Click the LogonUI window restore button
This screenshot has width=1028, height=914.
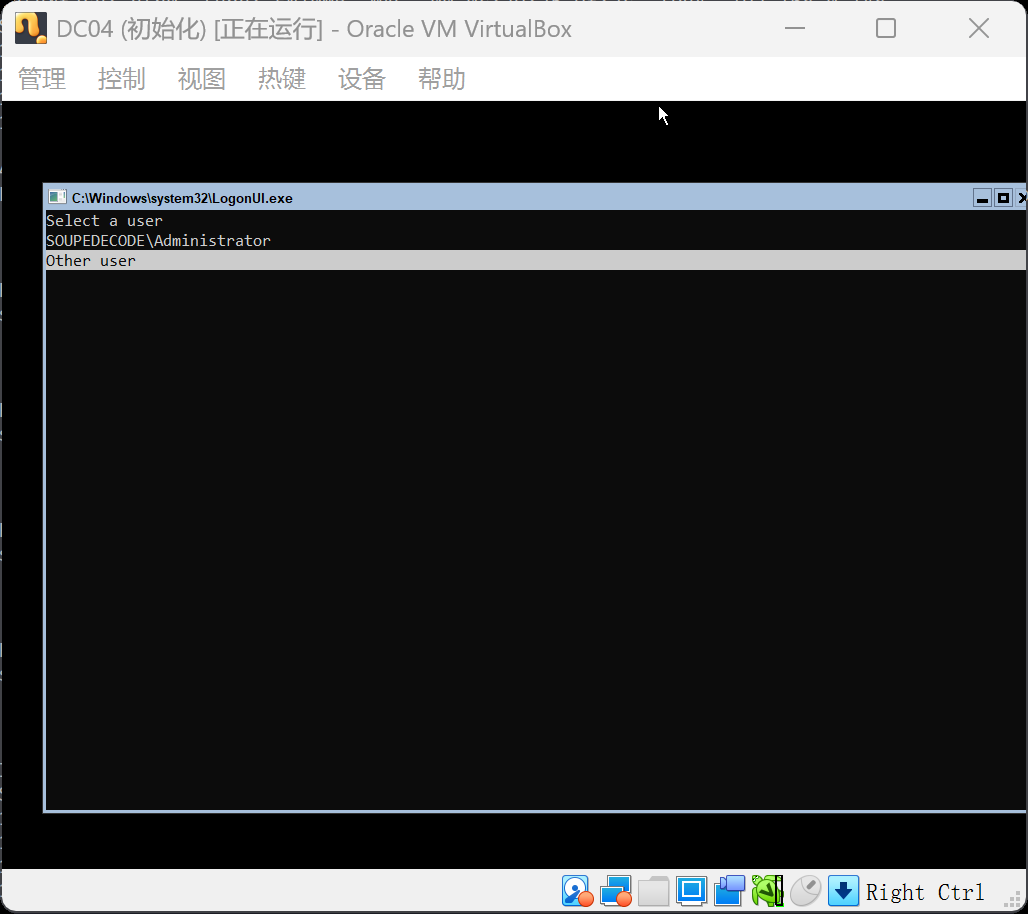click(x=1003, y=198)
